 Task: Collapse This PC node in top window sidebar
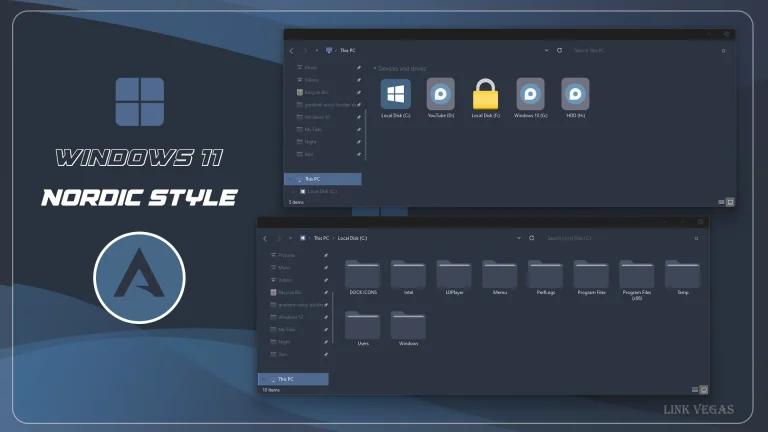click(x=290, y=179)
